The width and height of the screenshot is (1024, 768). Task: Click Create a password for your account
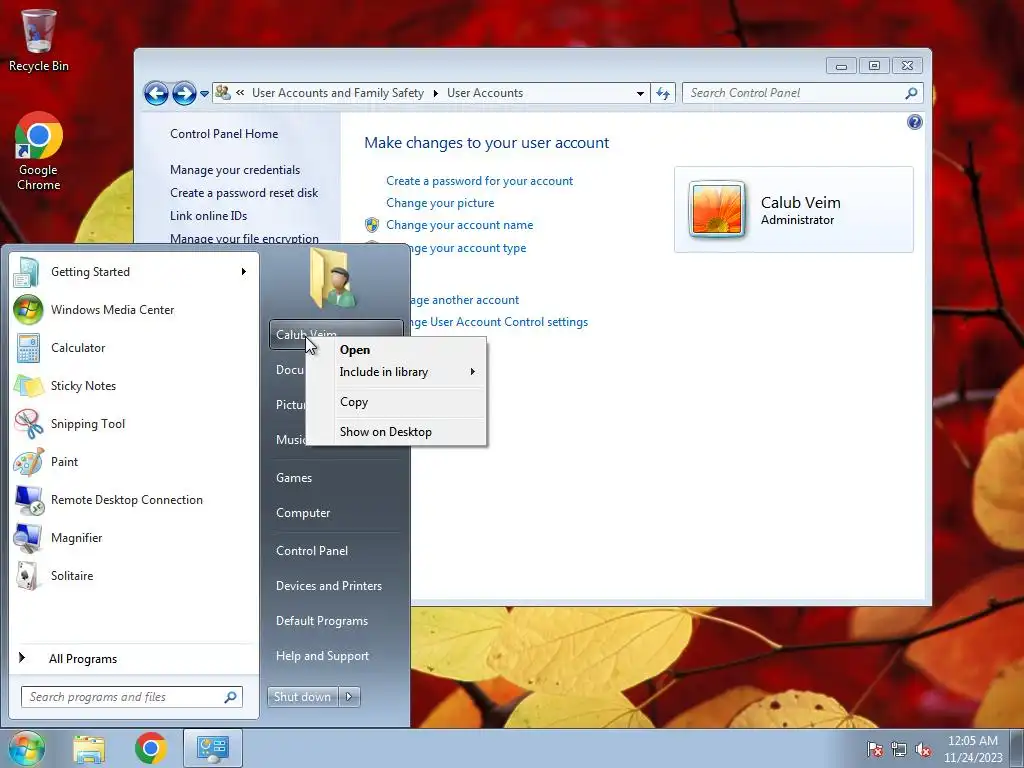(x=479, y=181)
